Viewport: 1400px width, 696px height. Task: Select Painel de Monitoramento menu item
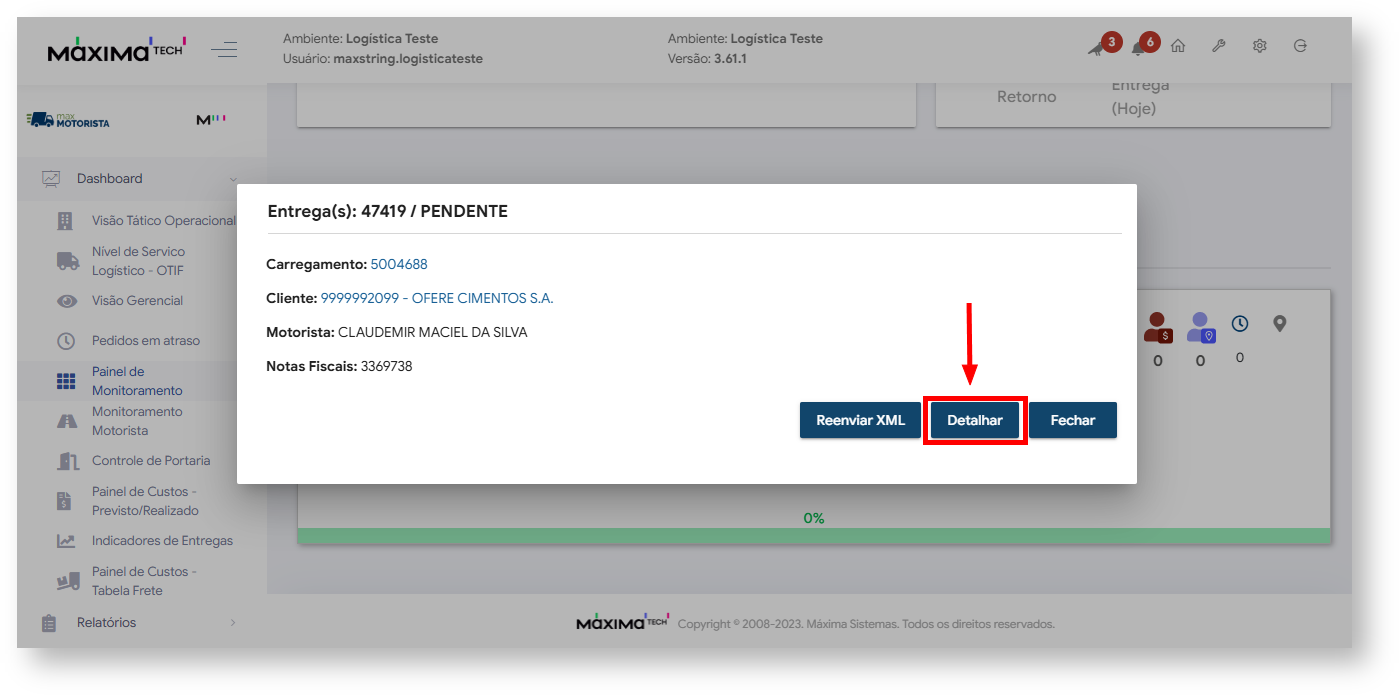point(137,381)
